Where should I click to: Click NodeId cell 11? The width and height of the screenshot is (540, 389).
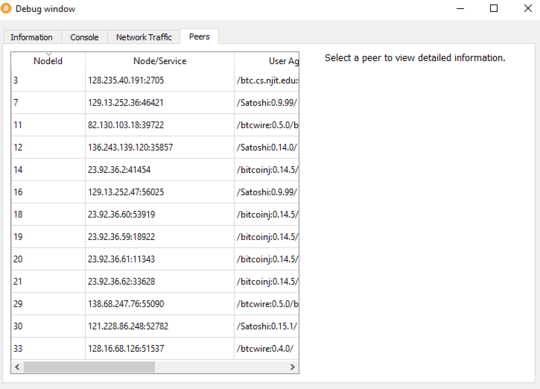(48, 125)
